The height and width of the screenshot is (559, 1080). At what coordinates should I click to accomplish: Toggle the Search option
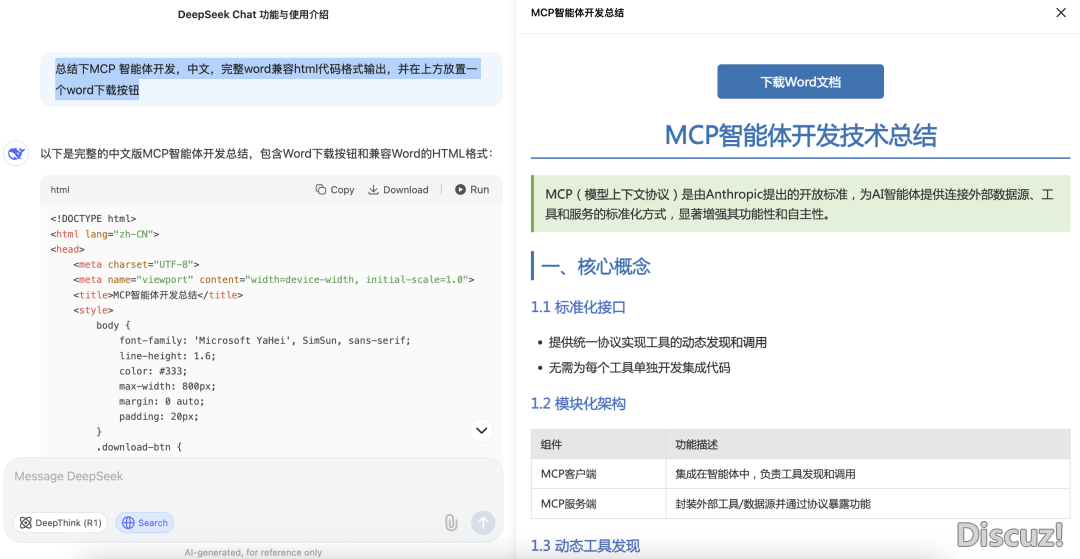(x=145, y=523)
